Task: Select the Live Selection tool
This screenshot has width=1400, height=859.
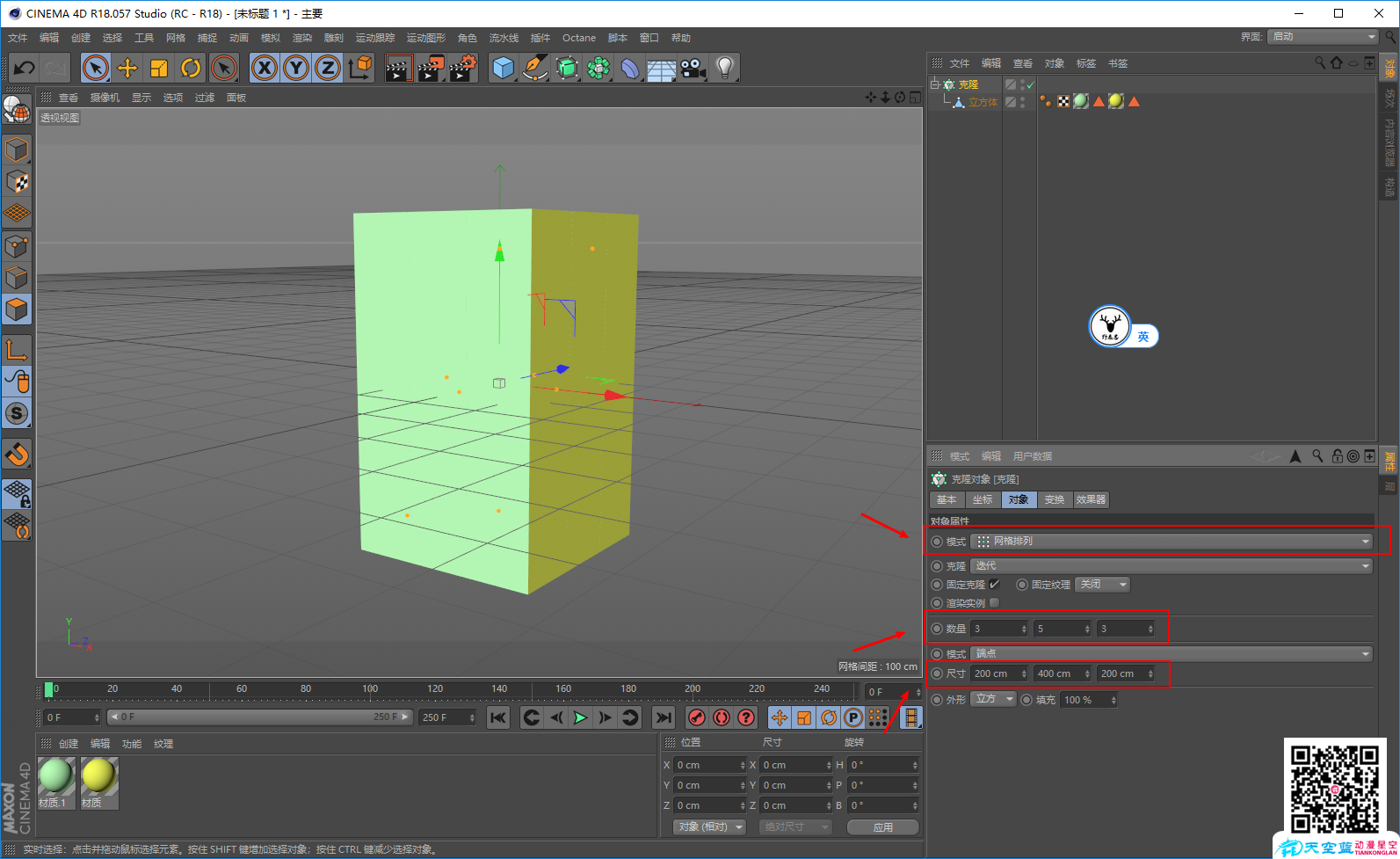Action: pyautogui.click(x=96, y=68)
